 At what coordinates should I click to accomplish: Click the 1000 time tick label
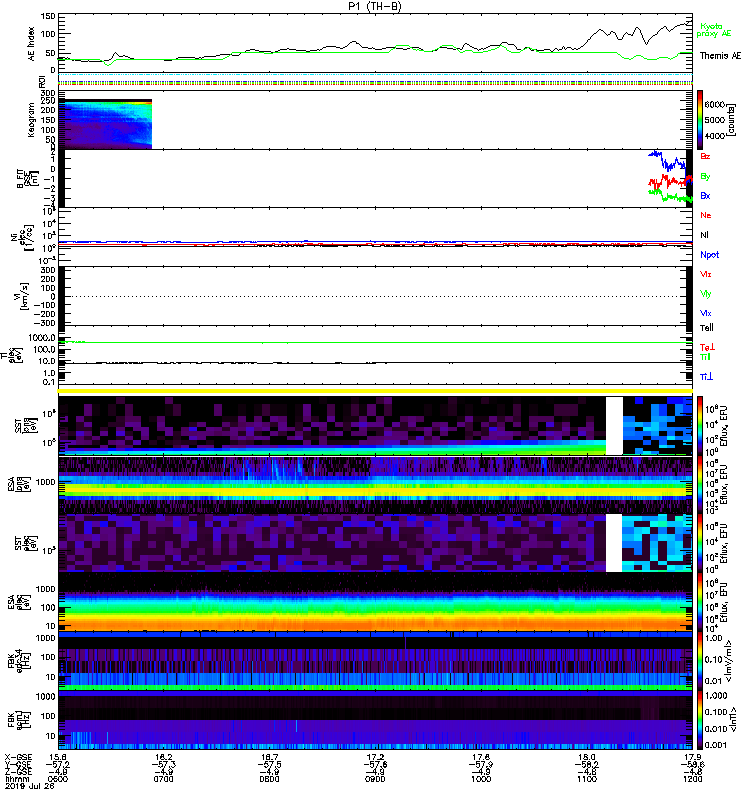481,779
